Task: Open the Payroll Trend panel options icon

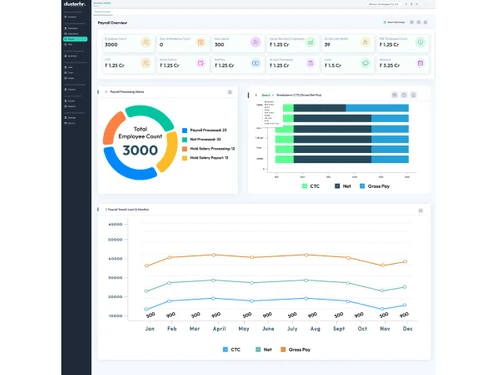Action: (420, 211)
